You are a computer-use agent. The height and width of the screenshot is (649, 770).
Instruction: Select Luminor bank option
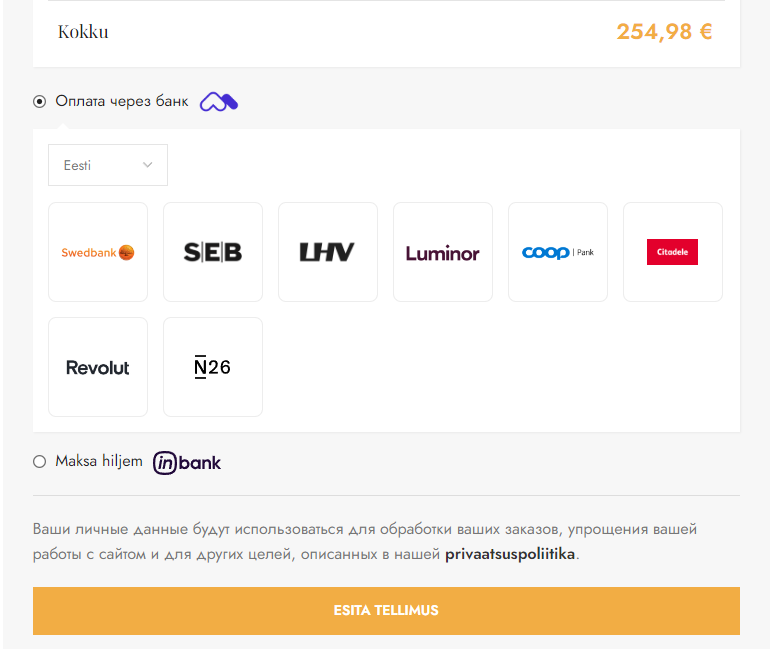pyautogui.click(x=442, y=252)
